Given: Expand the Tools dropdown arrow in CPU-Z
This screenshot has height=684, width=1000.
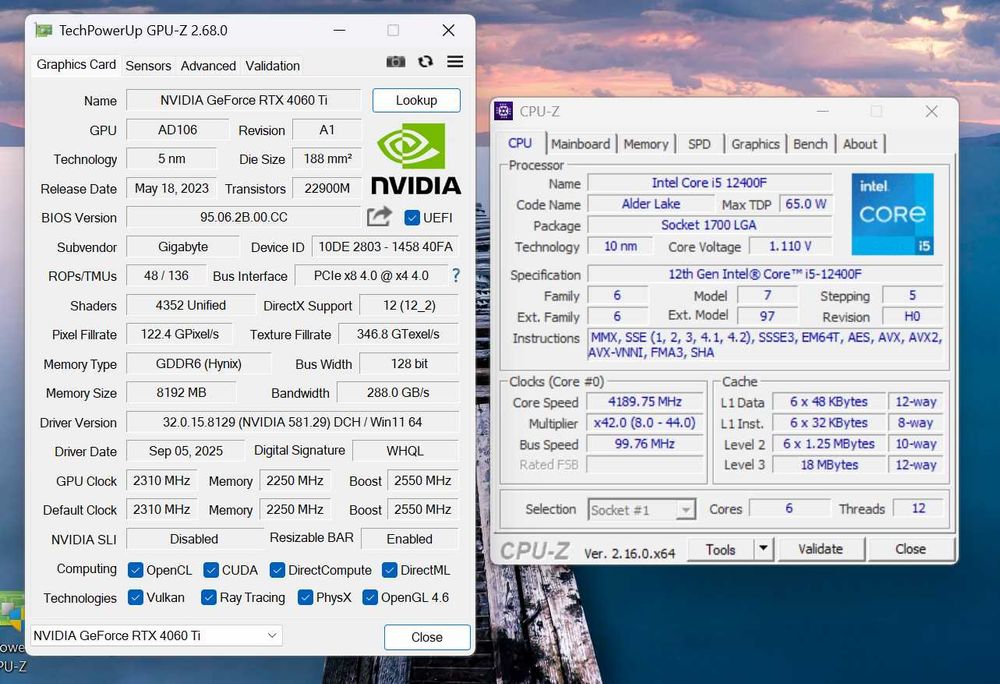Looking at the screenshot, I should click(x=763, y=548).
